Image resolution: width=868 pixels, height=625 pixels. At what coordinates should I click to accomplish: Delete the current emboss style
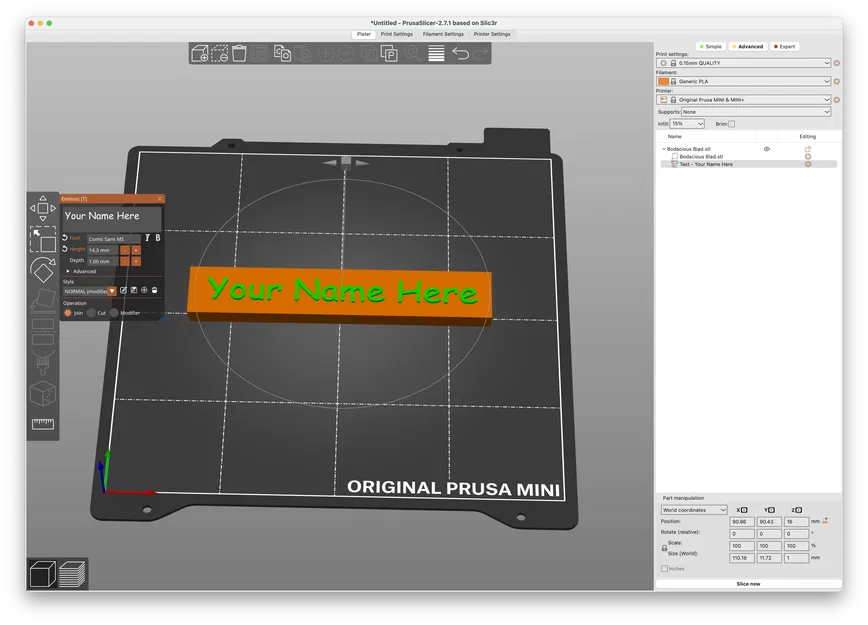coord(154,290)
